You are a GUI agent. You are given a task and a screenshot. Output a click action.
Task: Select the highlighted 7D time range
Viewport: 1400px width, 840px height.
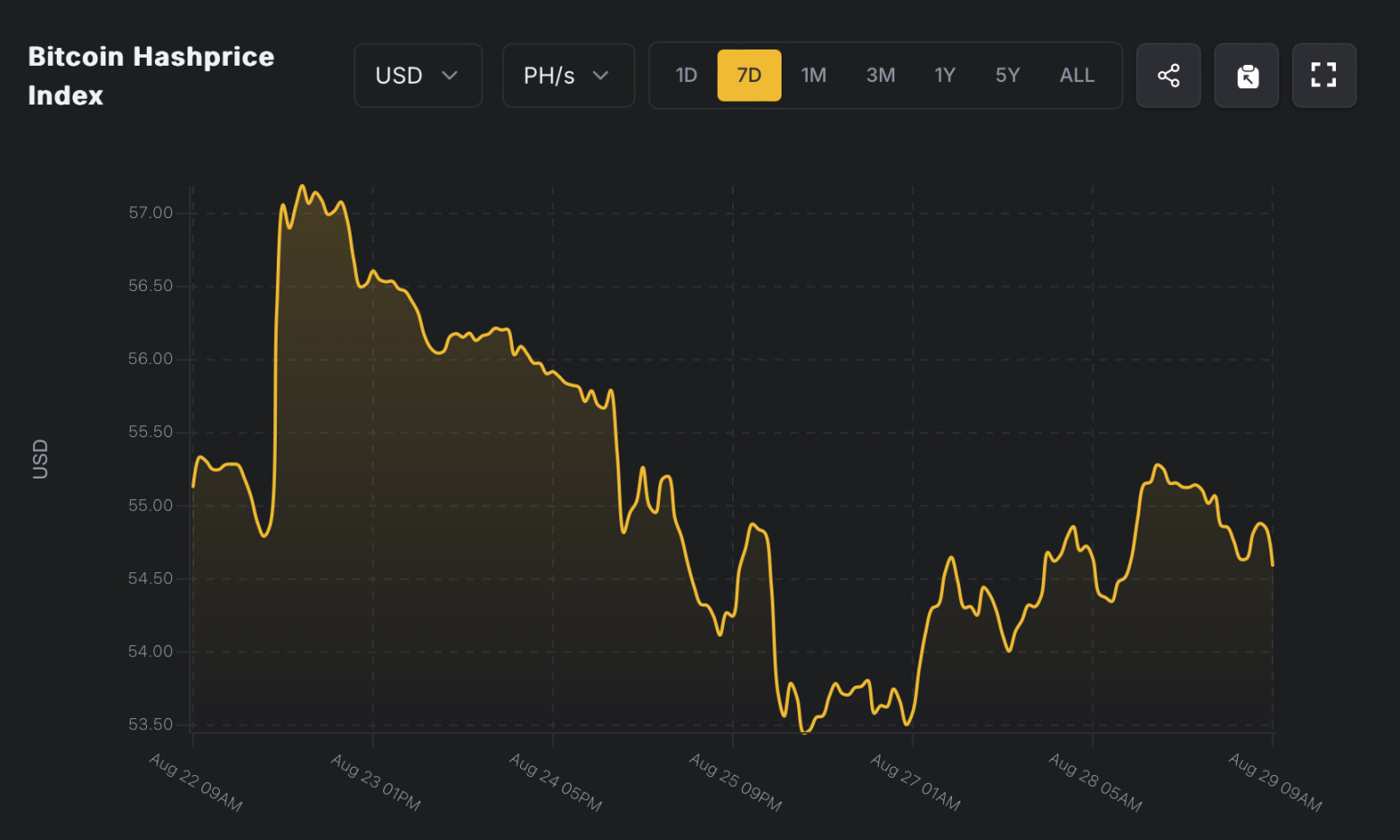749,76
